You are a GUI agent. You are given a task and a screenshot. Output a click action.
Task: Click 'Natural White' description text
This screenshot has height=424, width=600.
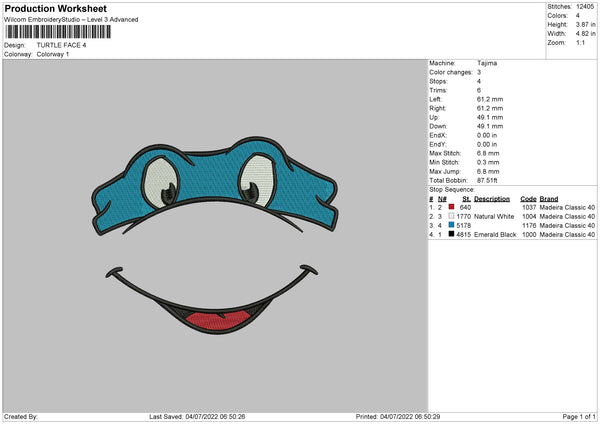click(x=494, y=217)
